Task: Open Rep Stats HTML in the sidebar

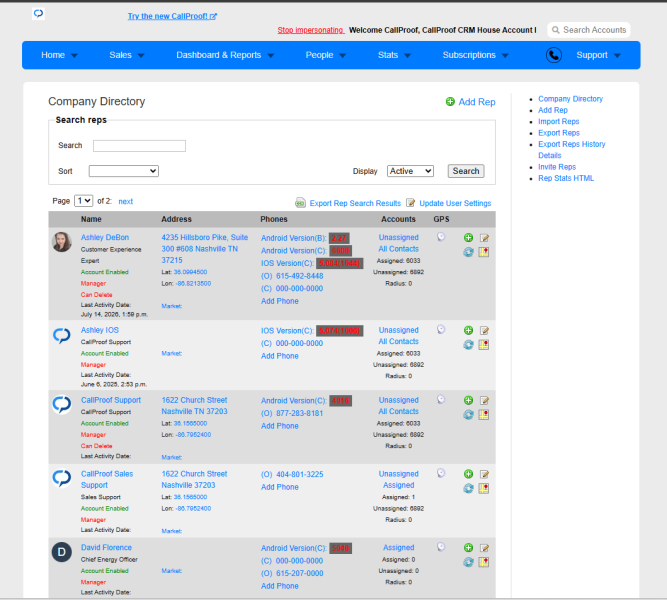Action: (566, 178)
